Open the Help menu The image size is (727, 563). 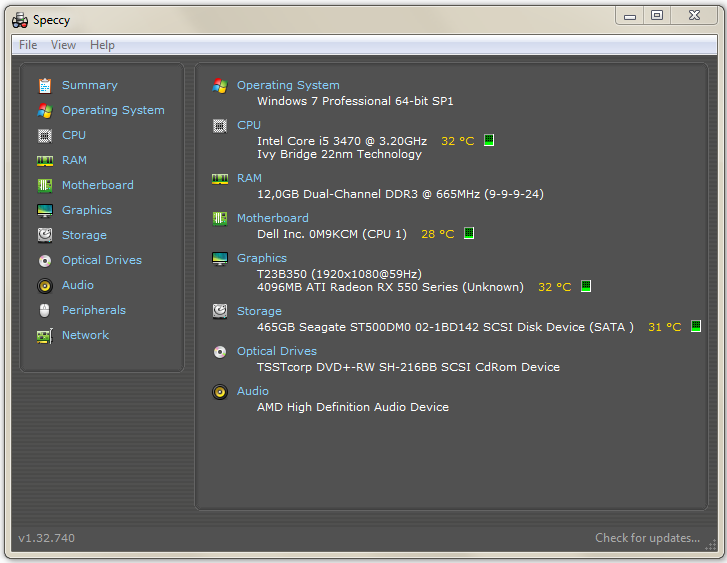coord(102,45)
